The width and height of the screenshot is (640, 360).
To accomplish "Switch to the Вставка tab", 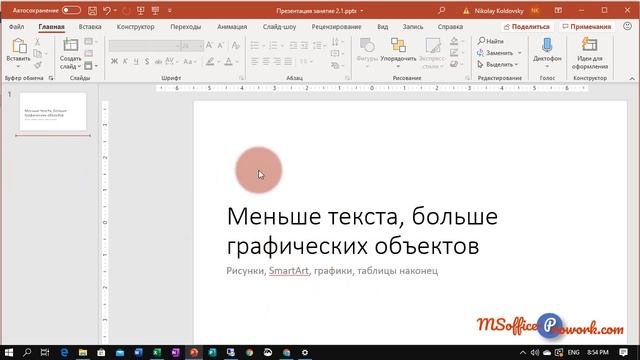I will coord(90,27).
